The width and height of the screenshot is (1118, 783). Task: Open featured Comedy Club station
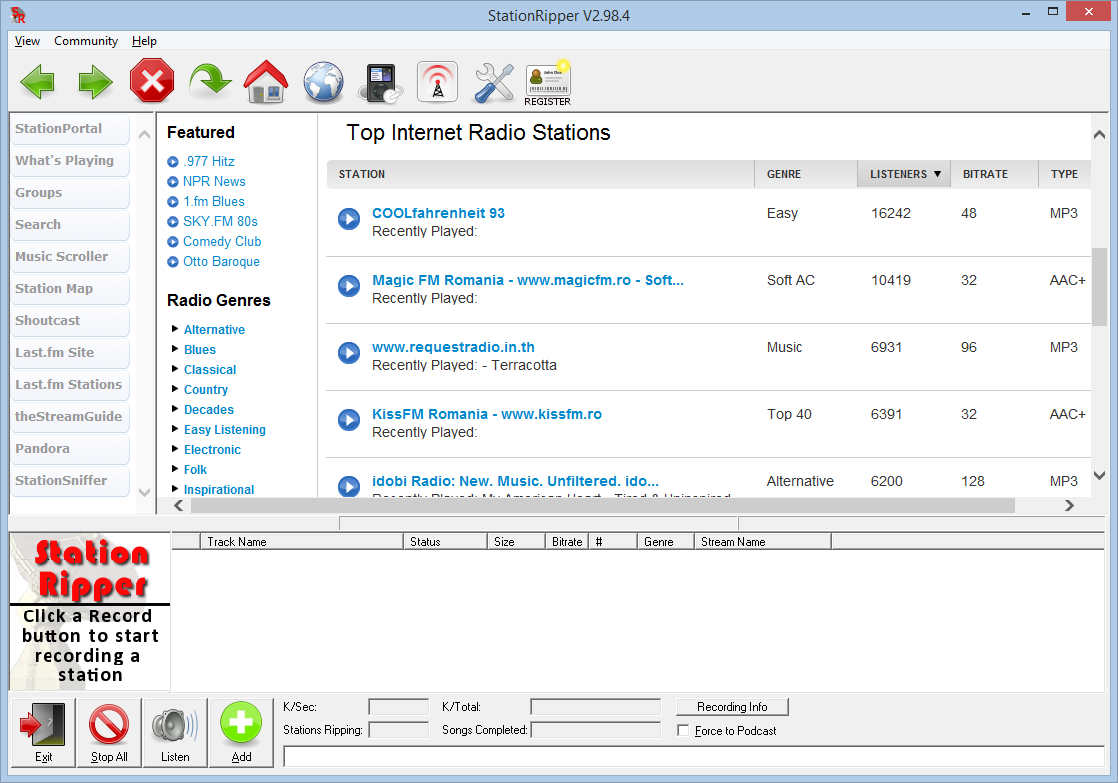click(x=222, y=241)
